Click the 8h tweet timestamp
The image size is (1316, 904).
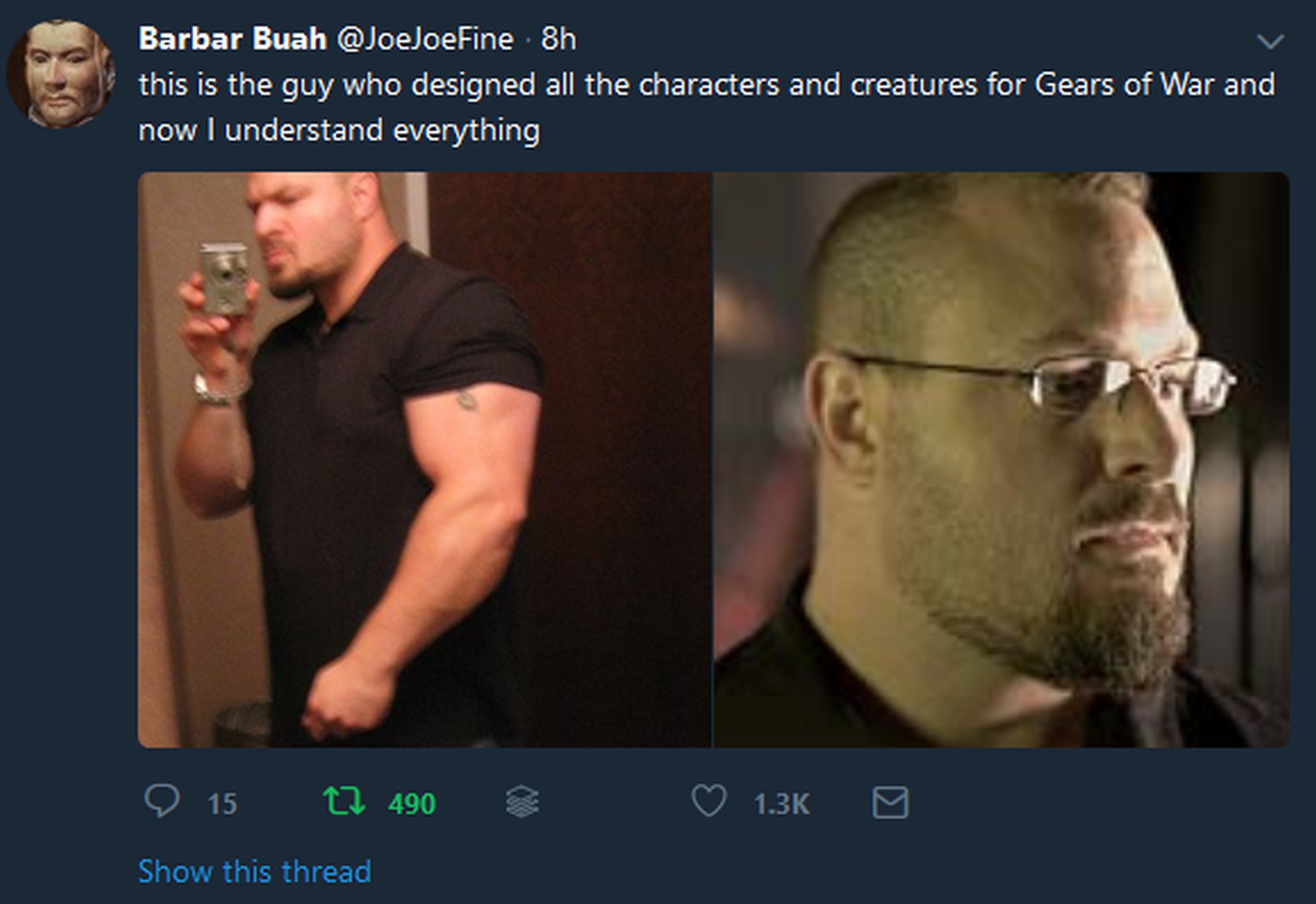[x=559, y=39]
